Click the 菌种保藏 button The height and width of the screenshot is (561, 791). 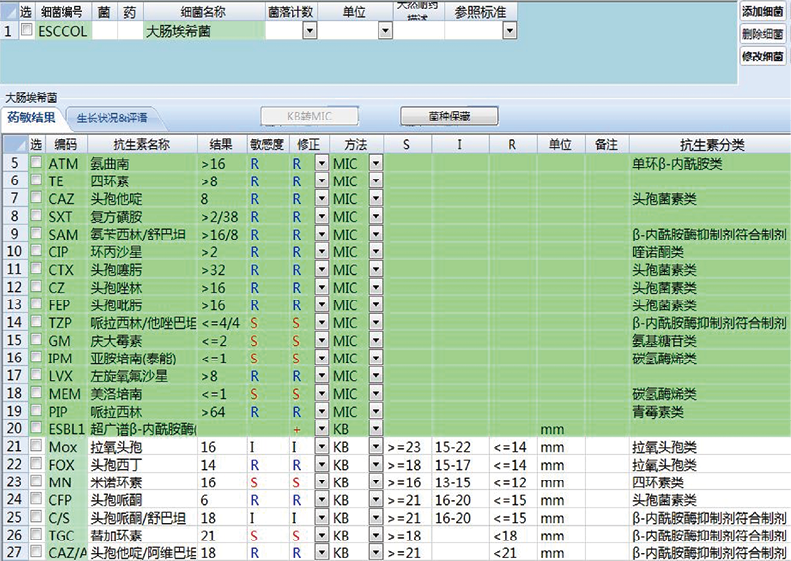[449, 116]
